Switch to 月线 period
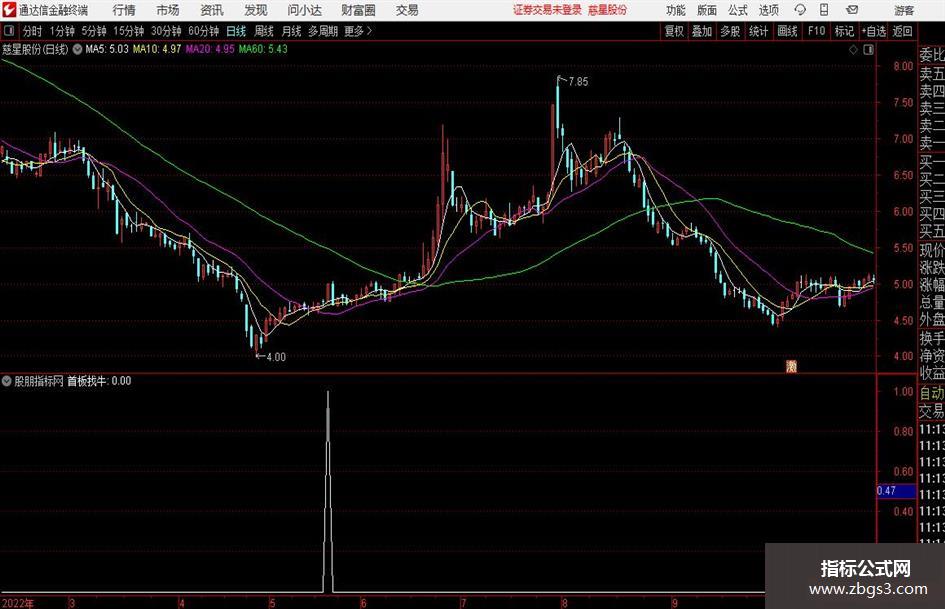Image resolution: width=945 pixels, height=609 pixels. pos(292,31)
